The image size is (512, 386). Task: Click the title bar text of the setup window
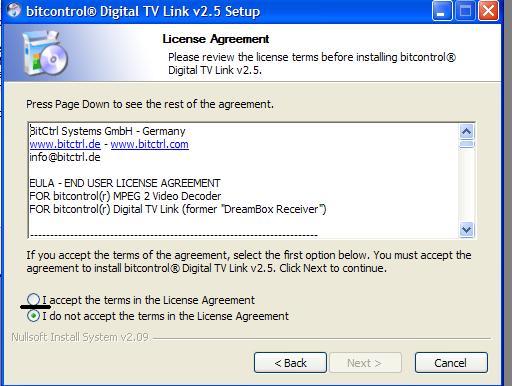tap(143, 11)
